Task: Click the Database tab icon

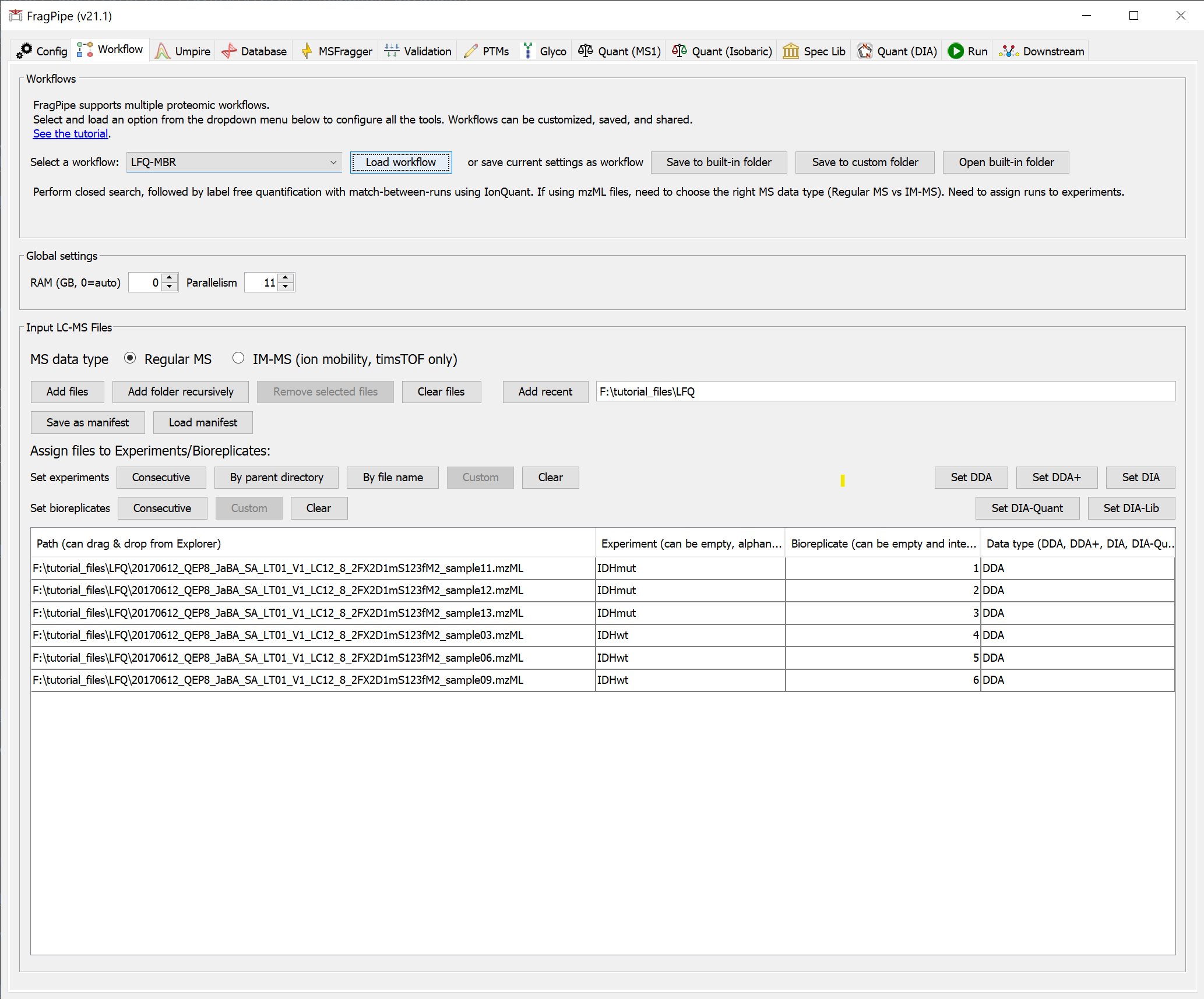Action: pyautogui.click(x=229, y=51)
